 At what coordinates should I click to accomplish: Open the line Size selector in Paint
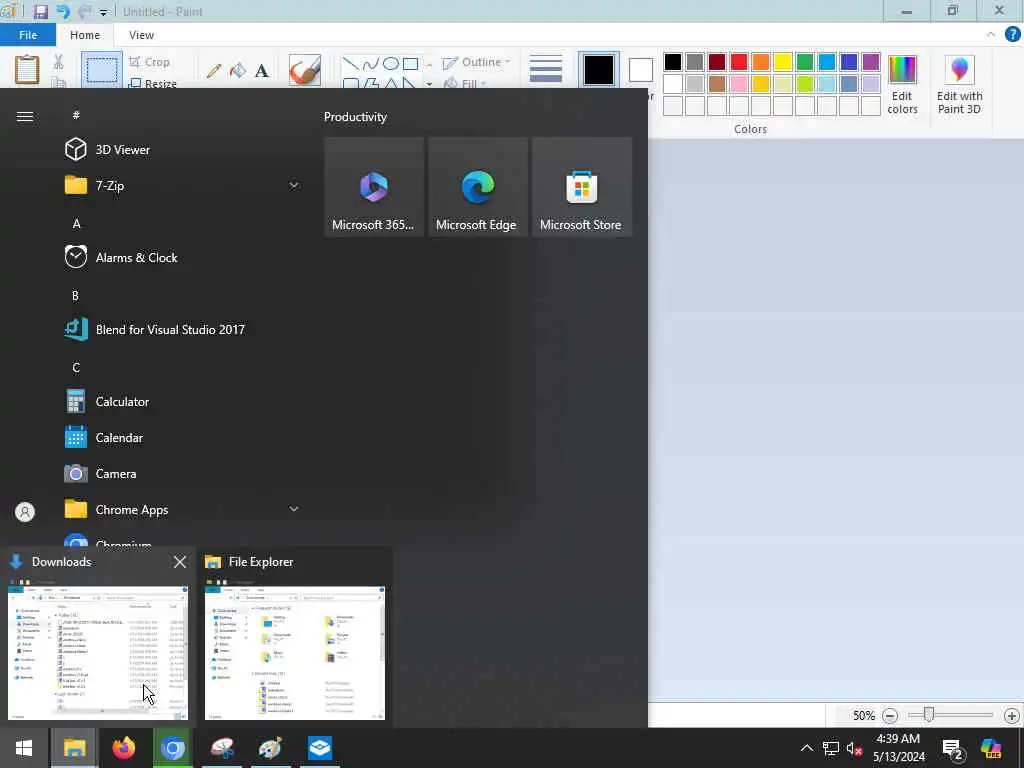pyautogui.click(x=546, y=69)
